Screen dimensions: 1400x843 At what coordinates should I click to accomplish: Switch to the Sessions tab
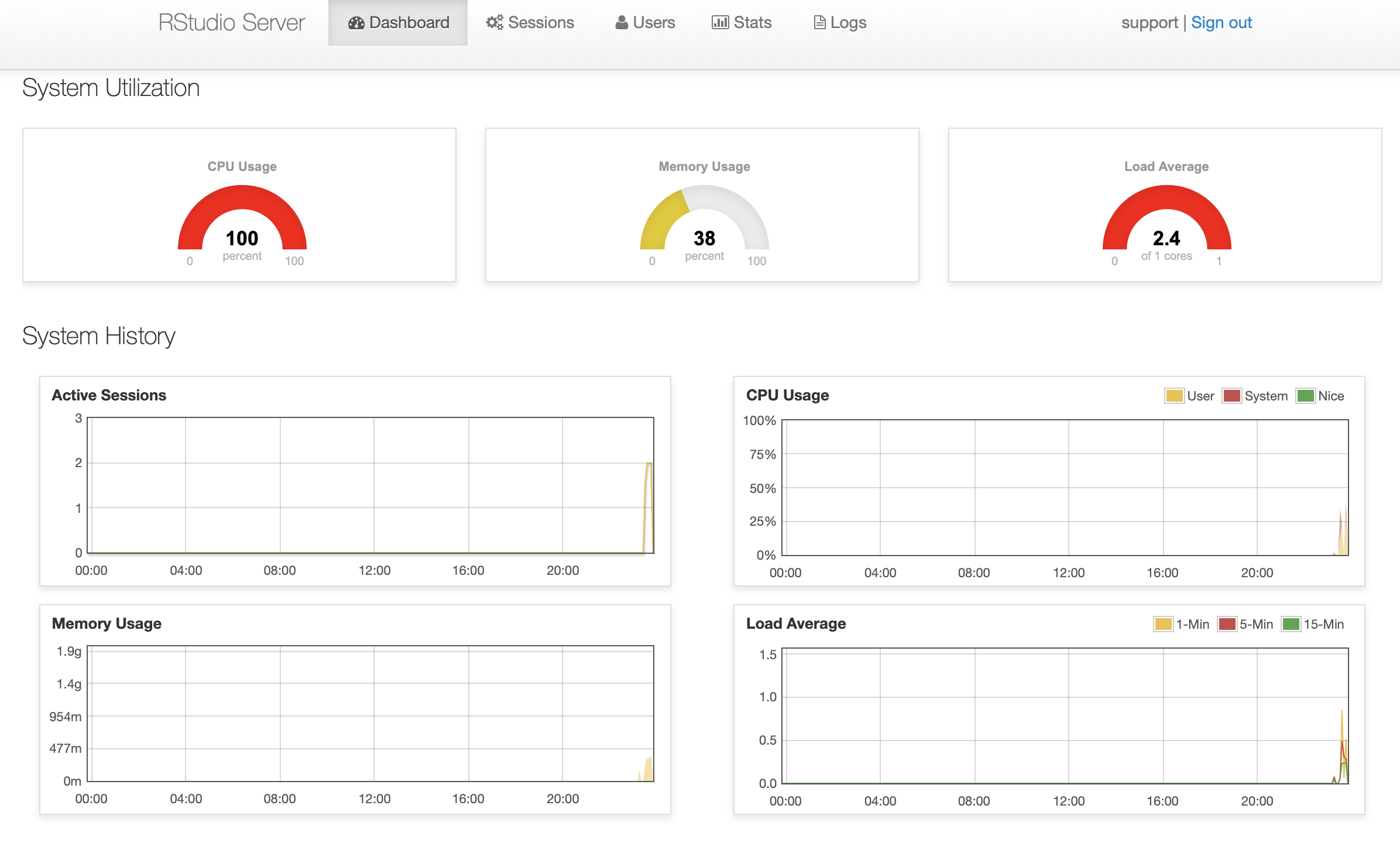[x=530, y=23]
